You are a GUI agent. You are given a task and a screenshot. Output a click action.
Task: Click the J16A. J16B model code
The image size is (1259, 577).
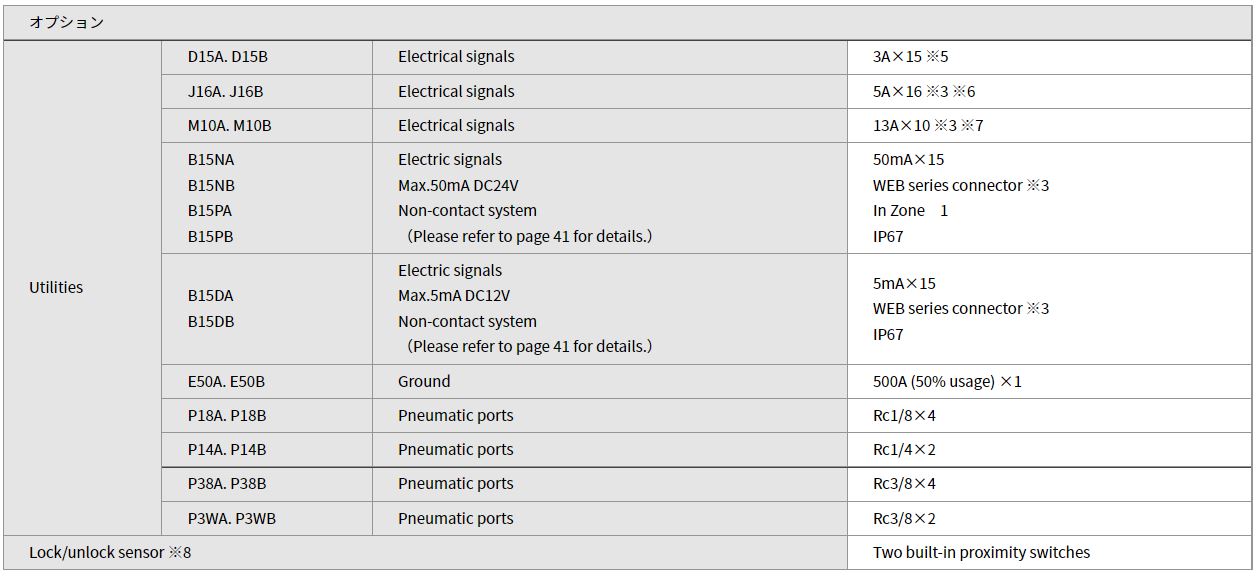[x=226, y=92]
